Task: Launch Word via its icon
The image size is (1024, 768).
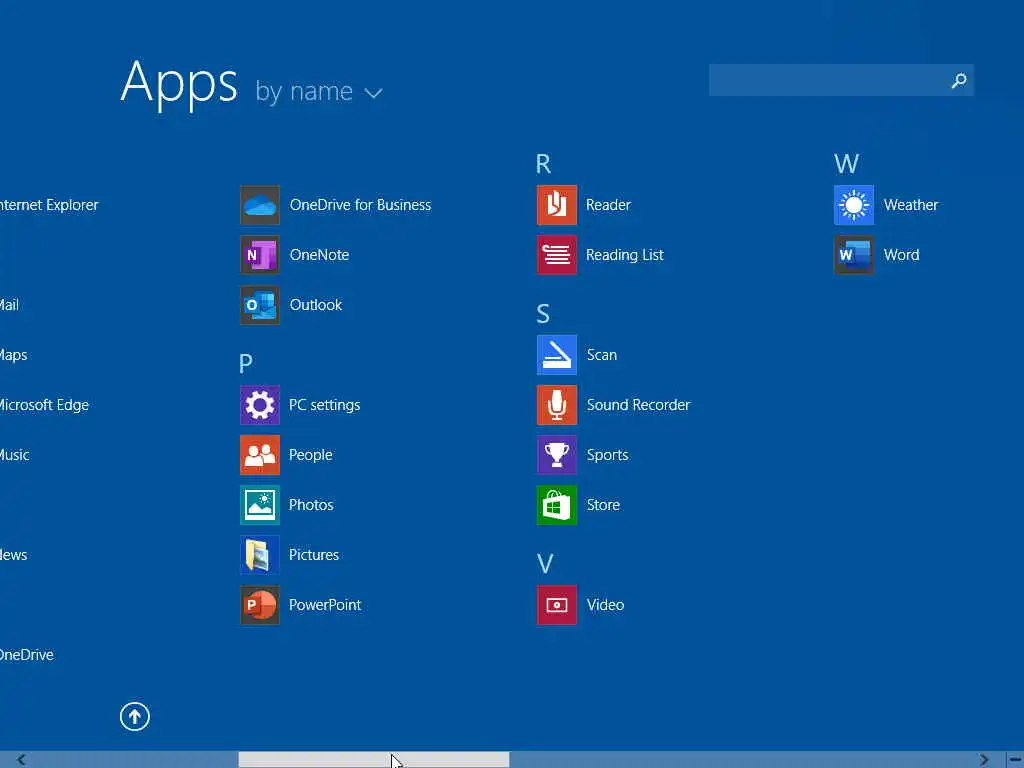Action: click(854, 255)
